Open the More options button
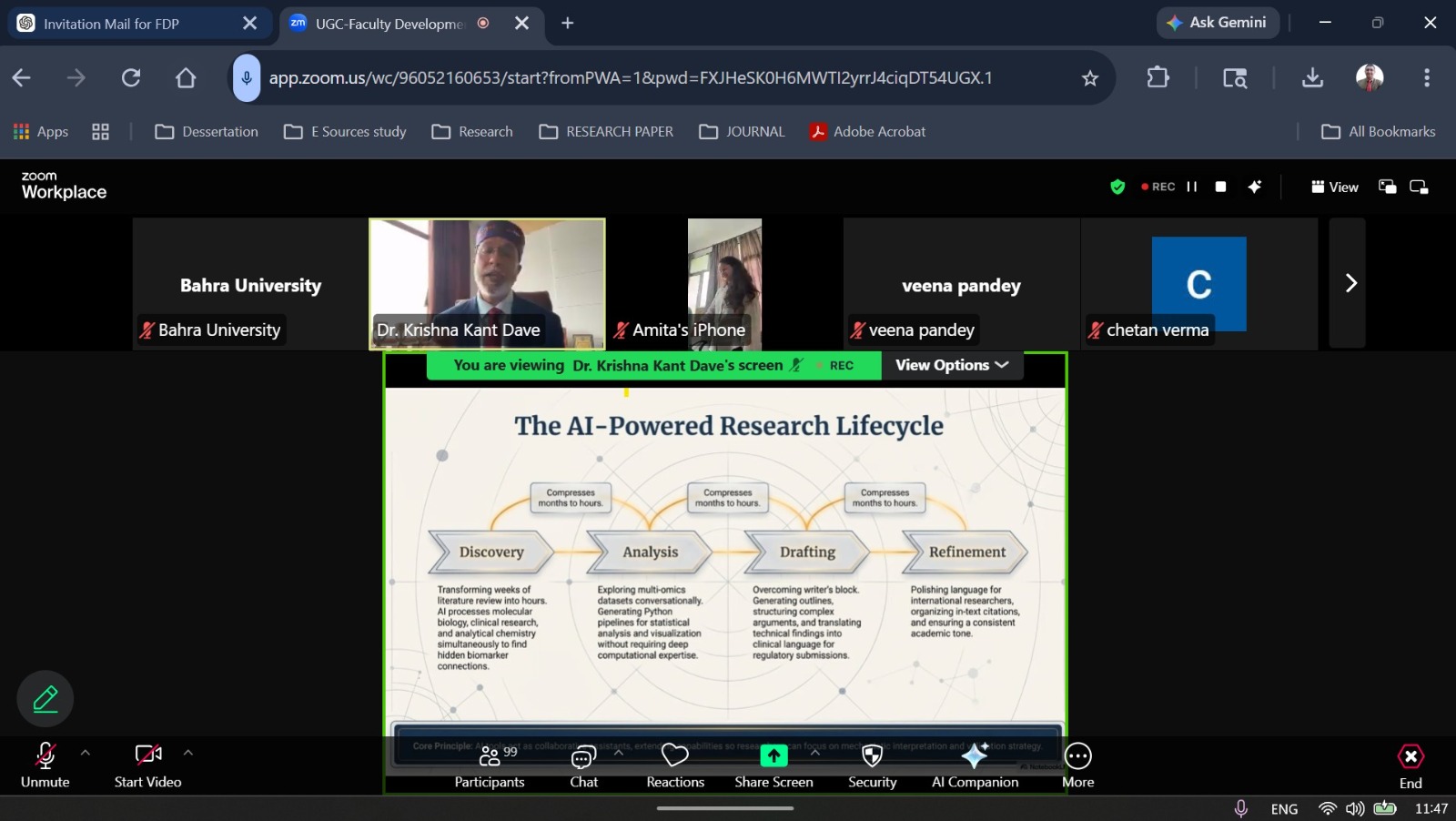This screenshot has height=821, width=1456. (x=1078, y=766)
